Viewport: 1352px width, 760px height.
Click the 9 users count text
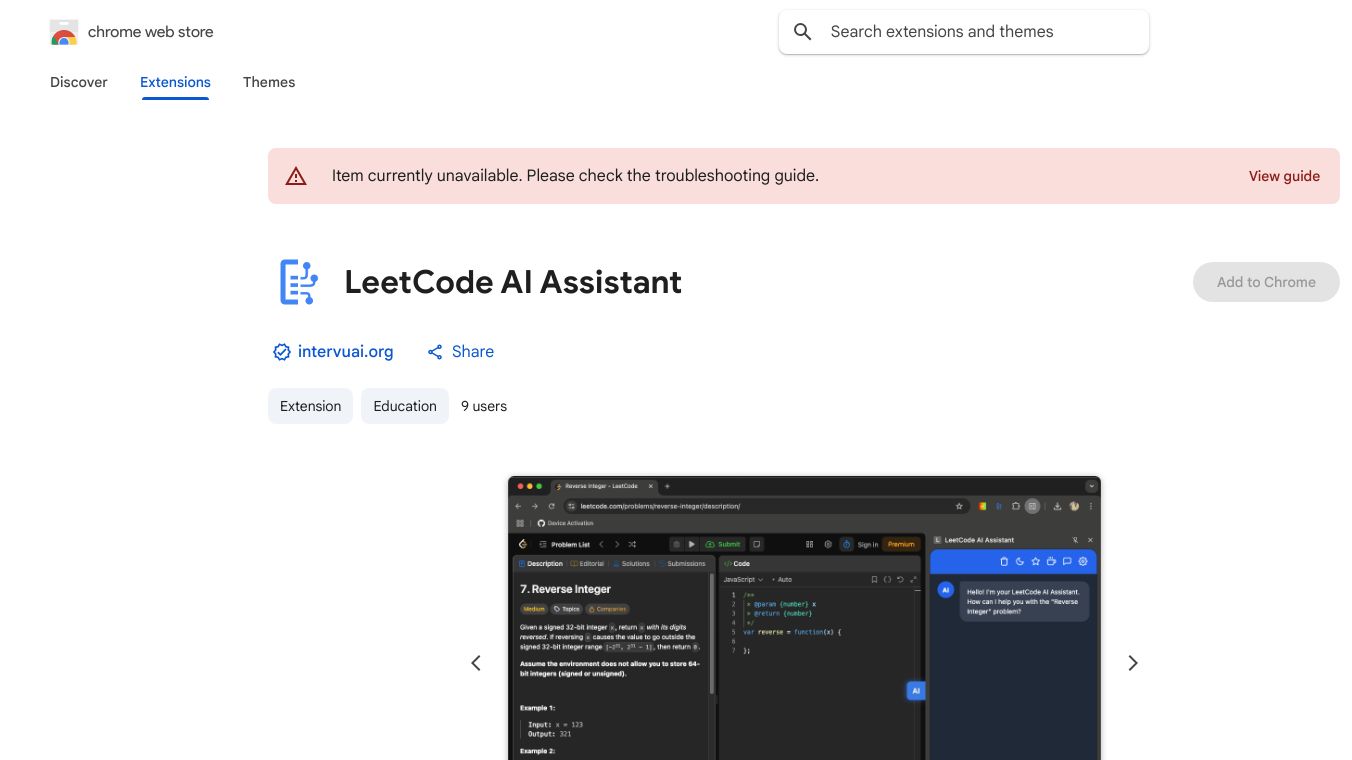[484, 406]
